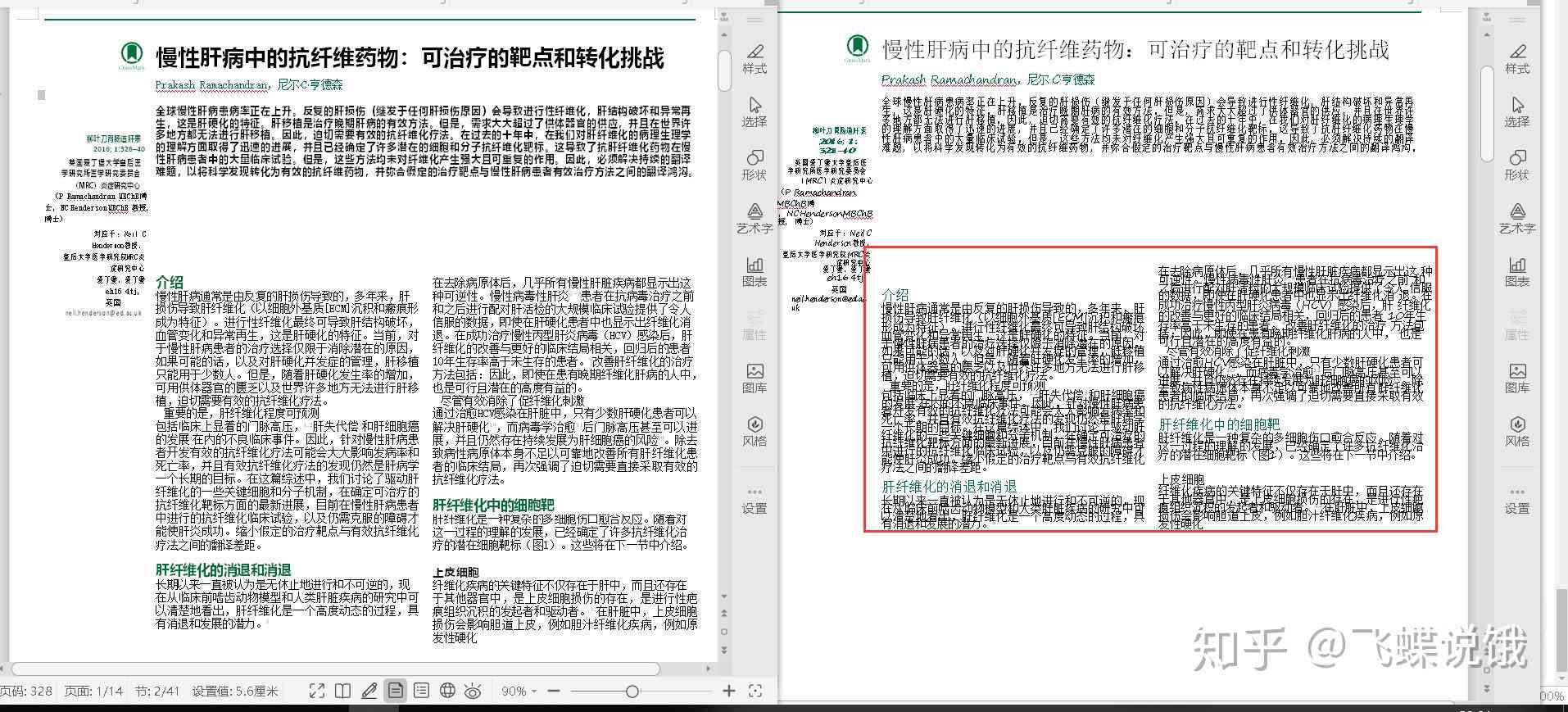Open 形状 shapes in right window sidebar
This screenshot has width=1568, height=712.
click(1517, 166)
